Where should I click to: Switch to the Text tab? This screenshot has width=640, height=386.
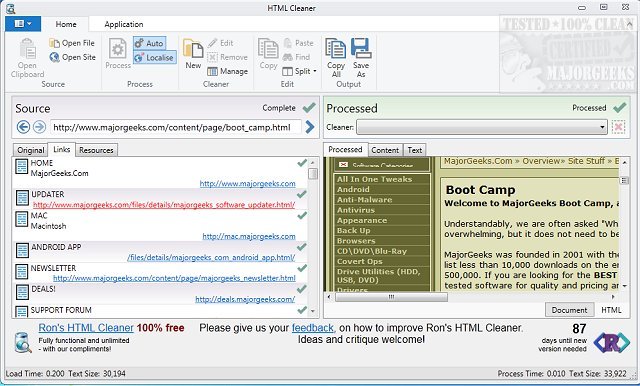415,150
